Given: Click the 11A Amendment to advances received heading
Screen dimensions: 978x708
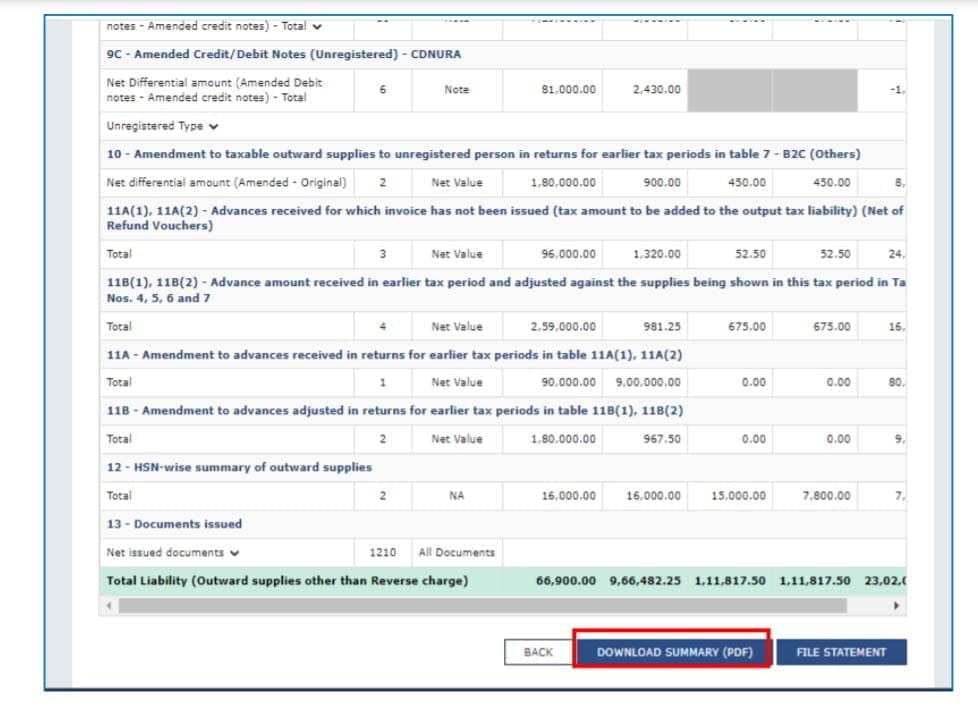Looking at the screenshot, I should click(380, 354).
